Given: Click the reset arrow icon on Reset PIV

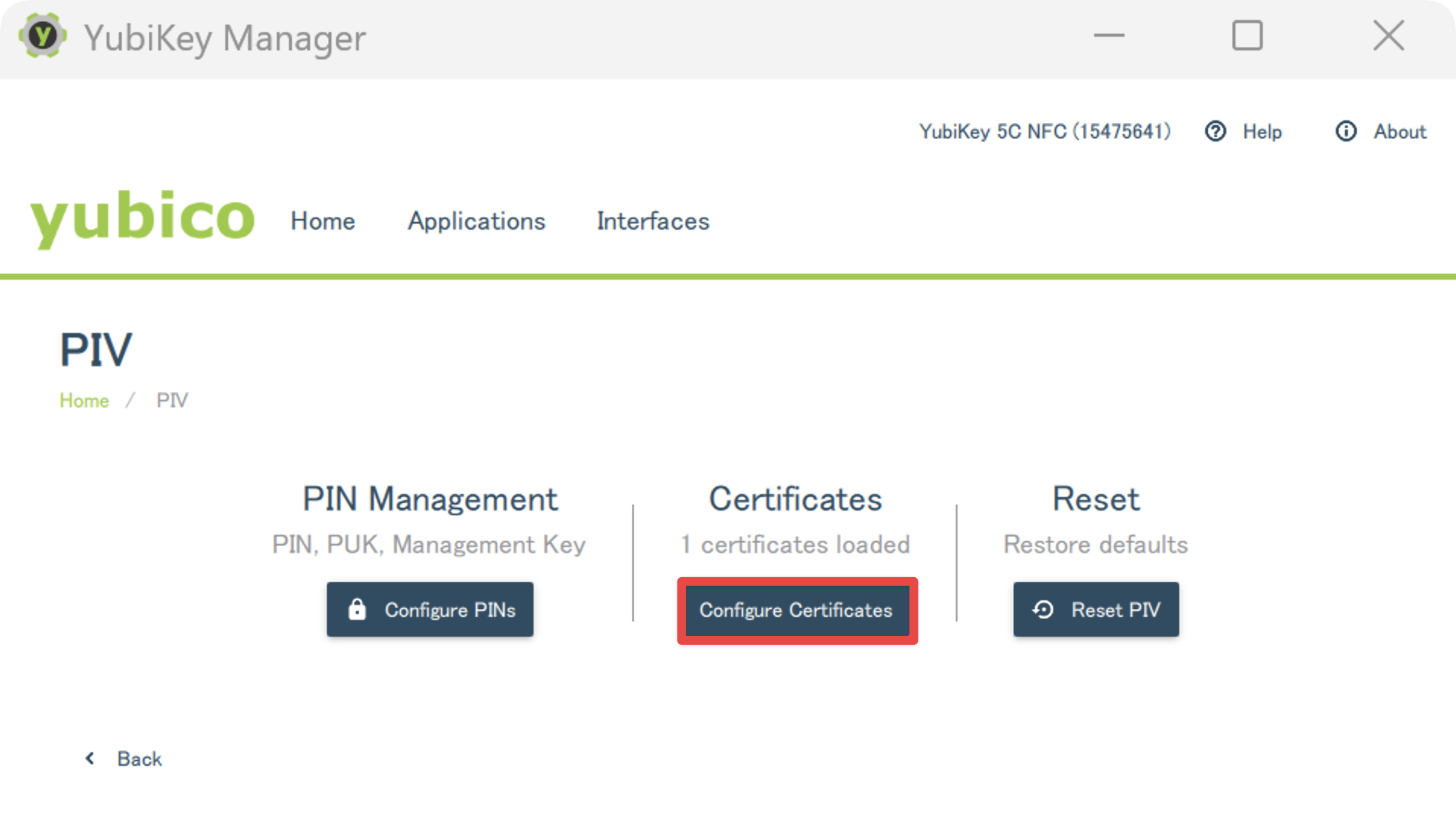Looking at the screenshot, I should click(1043, 609).
